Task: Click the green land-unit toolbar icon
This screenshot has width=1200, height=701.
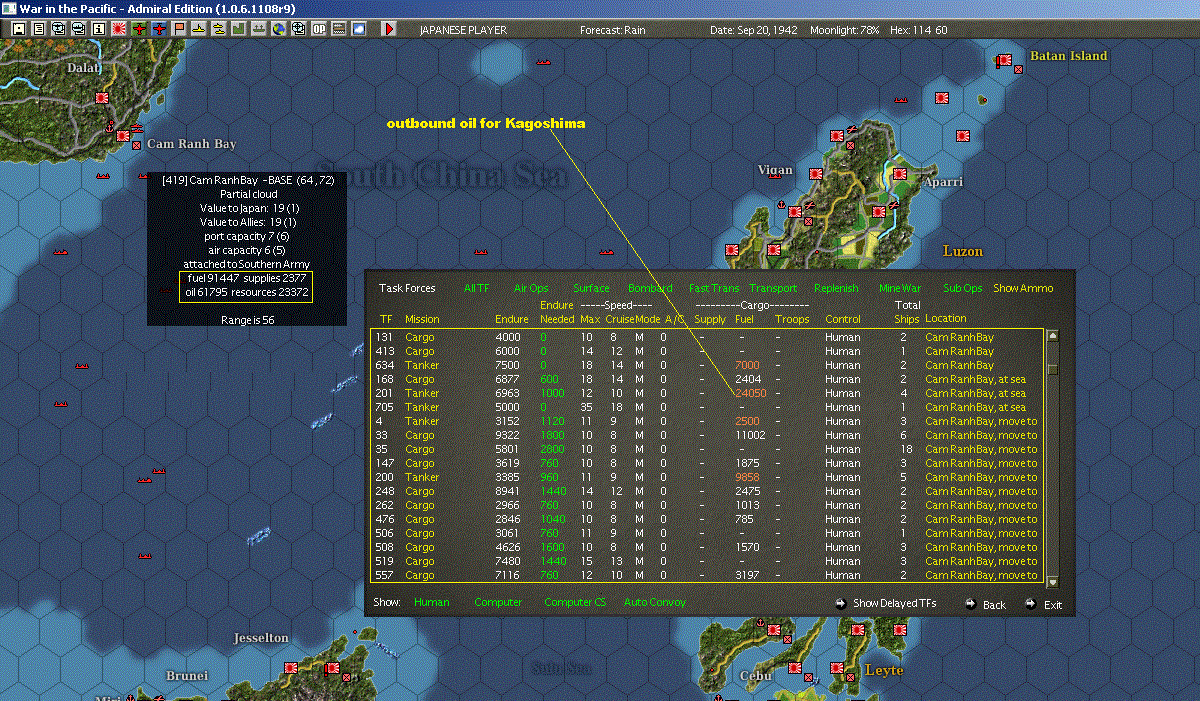Action: coord(239,29)
